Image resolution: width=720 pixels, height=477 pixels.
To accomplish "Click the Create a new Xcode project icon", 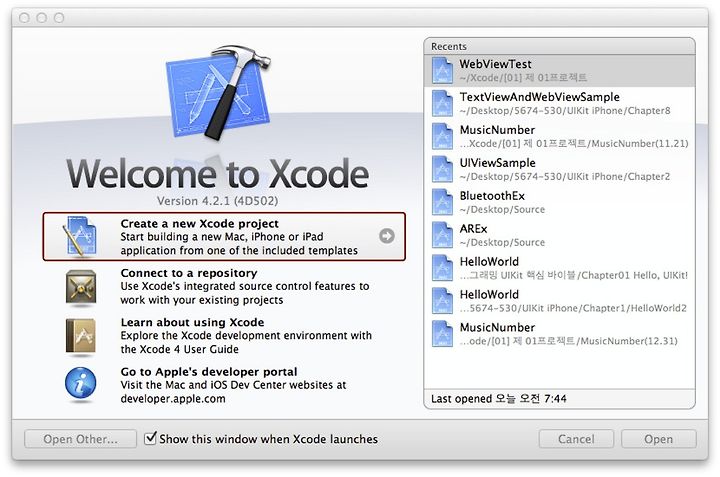I will click(x=80, y=236).
